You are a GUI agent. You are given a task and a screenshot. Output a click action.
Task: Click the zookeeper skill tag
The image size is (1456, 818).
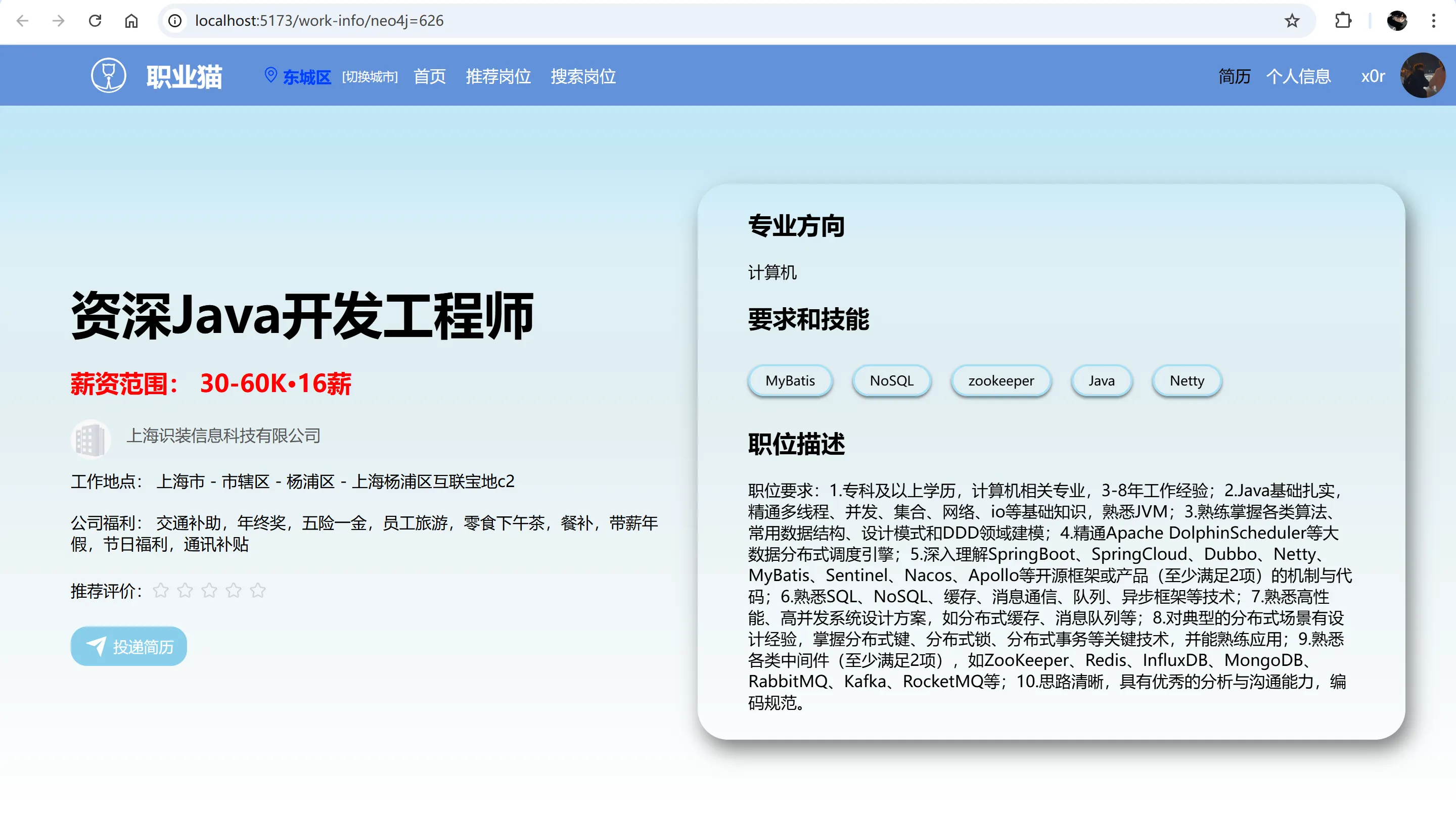point(1000,381)
